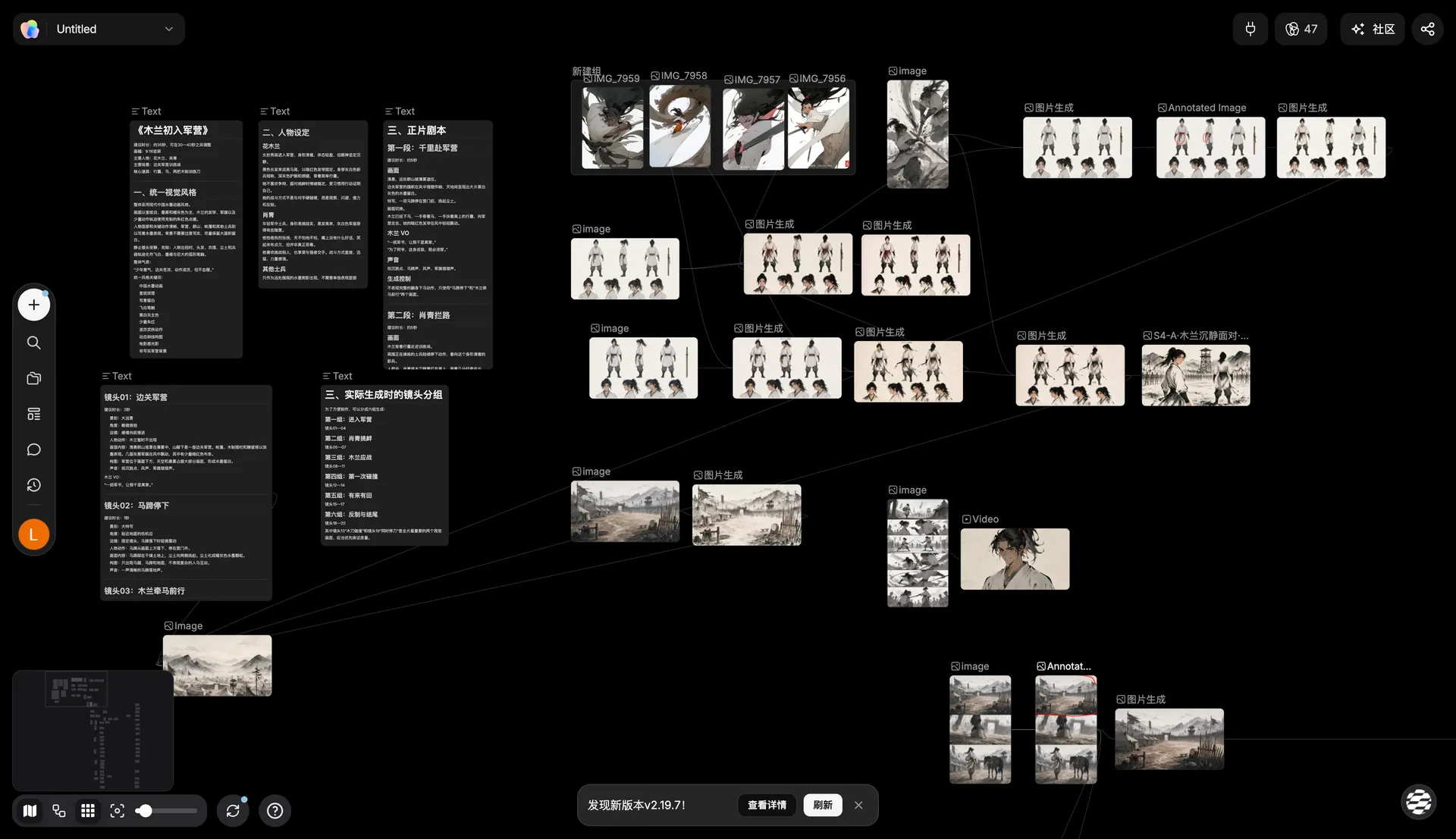Expand the Untitled project dropdown chevron

(168, 29)
